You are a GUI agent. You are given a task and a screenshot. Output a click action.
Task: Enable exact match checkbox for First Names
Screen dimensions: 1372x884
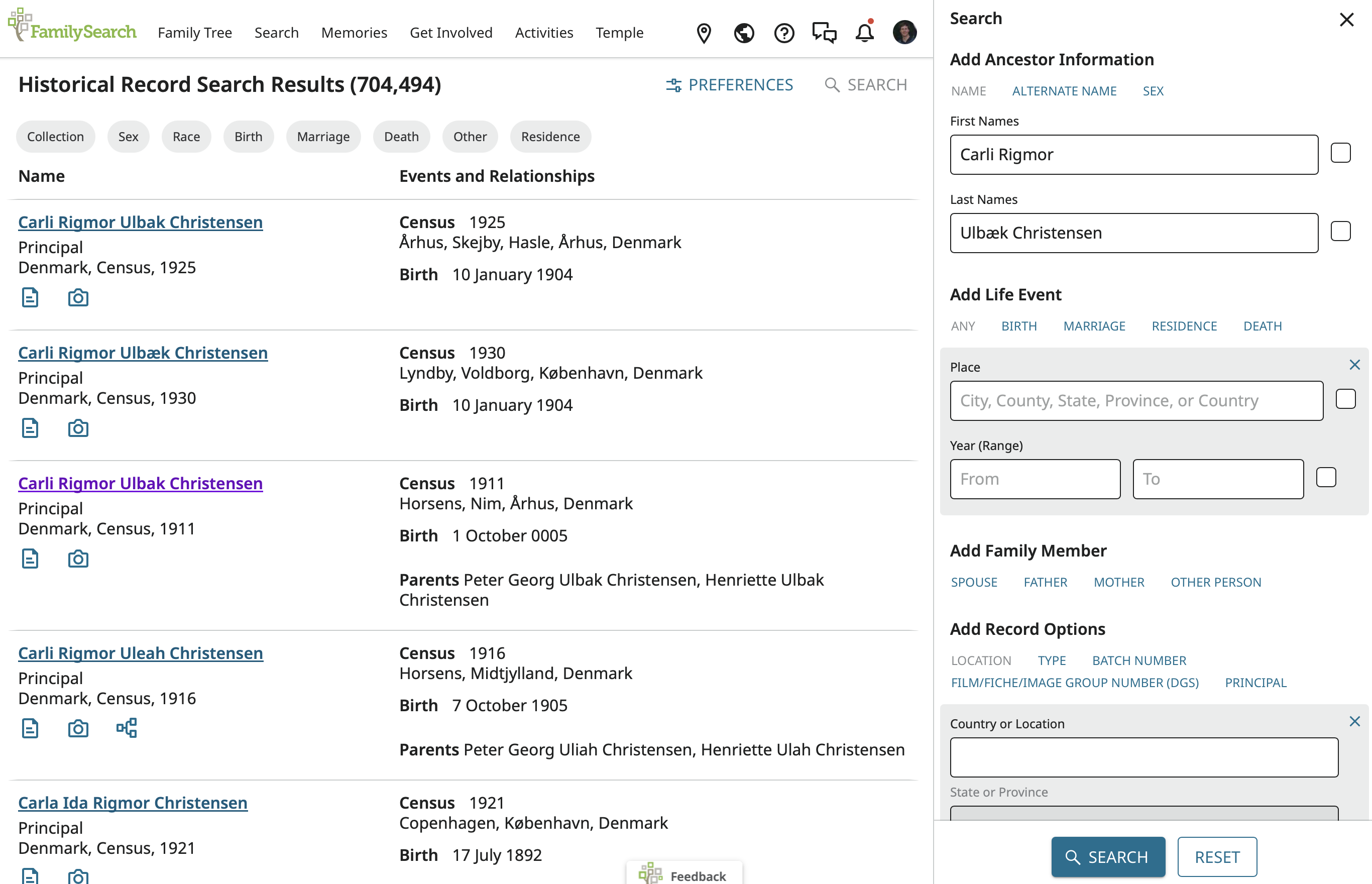pyautogui.click(x=1341, y=152)
